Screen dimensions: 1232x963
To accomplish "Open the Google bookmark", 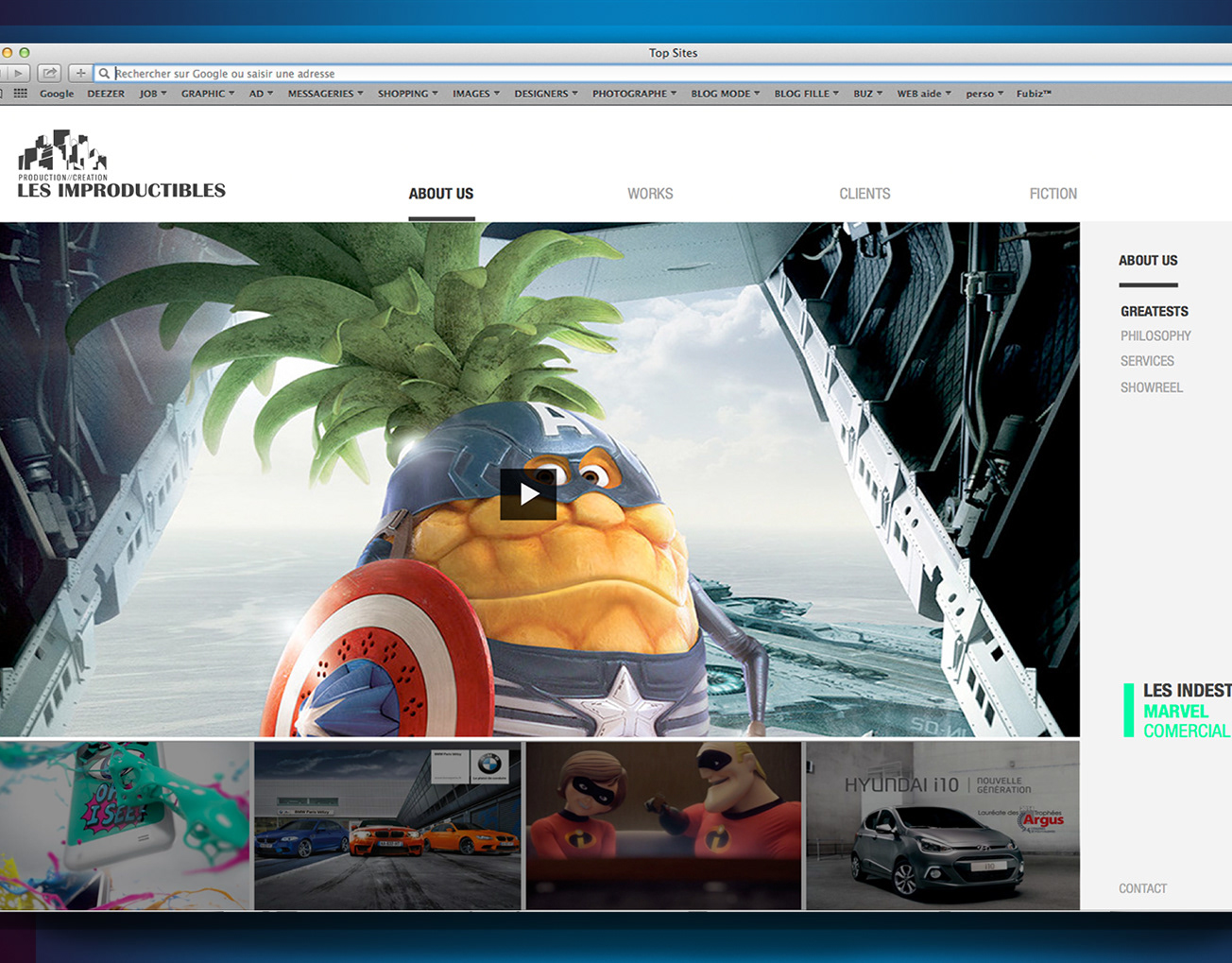I will click(57, 94).
